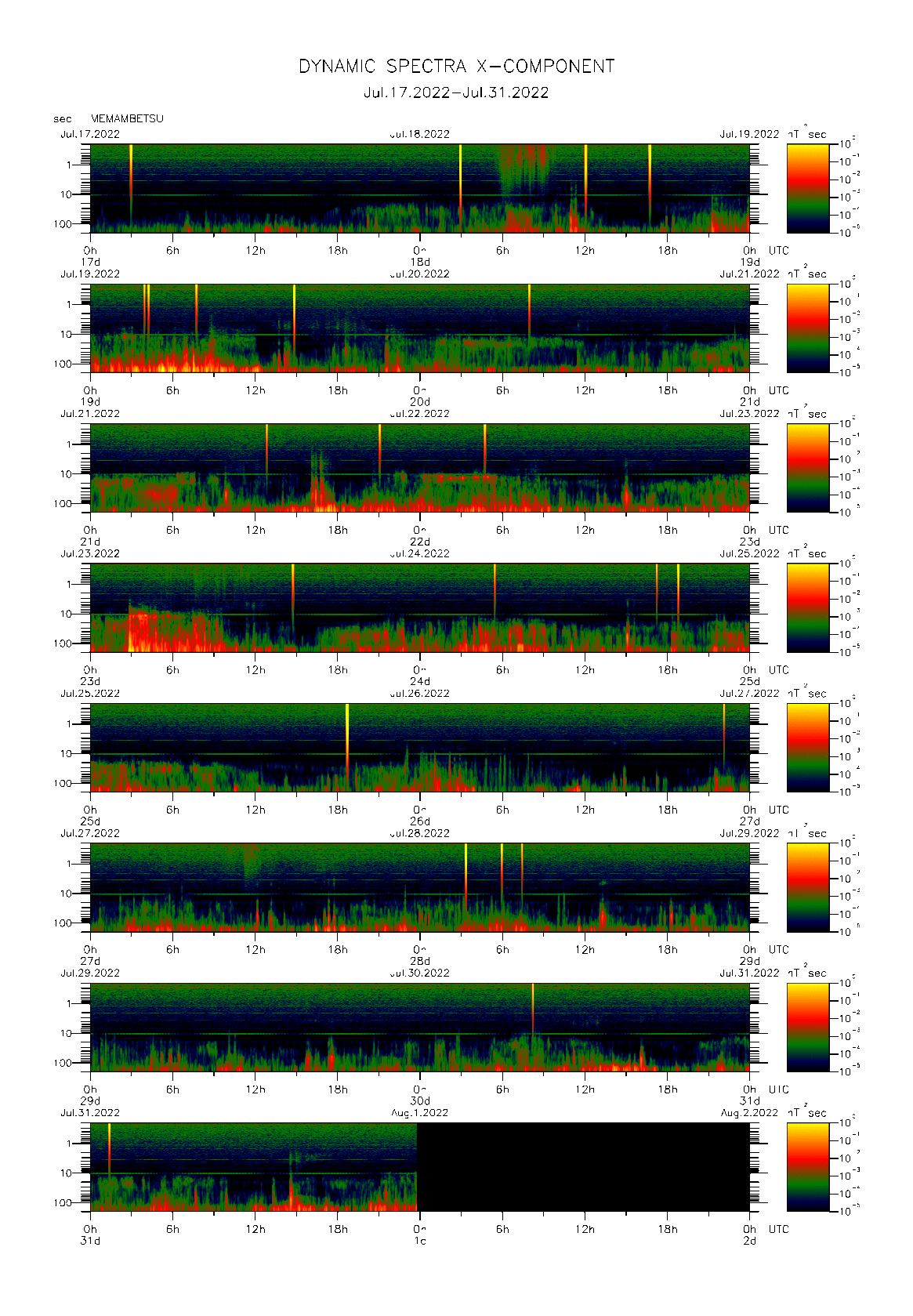Click the Jul.26.2022 midpoint date label
The image size is (913, 1316).
tap(420, 693)
